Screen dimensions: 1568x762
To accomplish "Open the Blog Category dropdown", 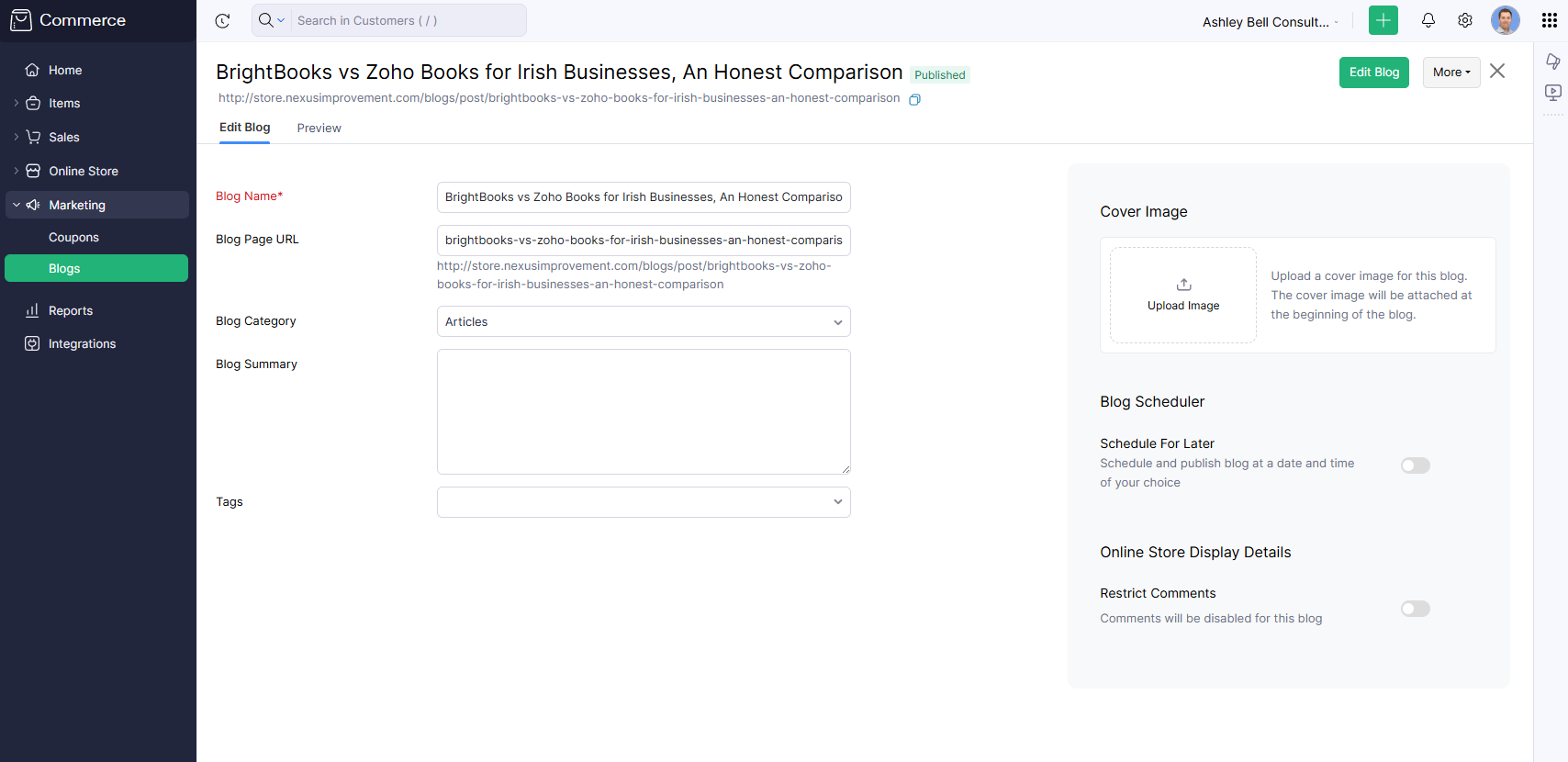I will point(644,321).
